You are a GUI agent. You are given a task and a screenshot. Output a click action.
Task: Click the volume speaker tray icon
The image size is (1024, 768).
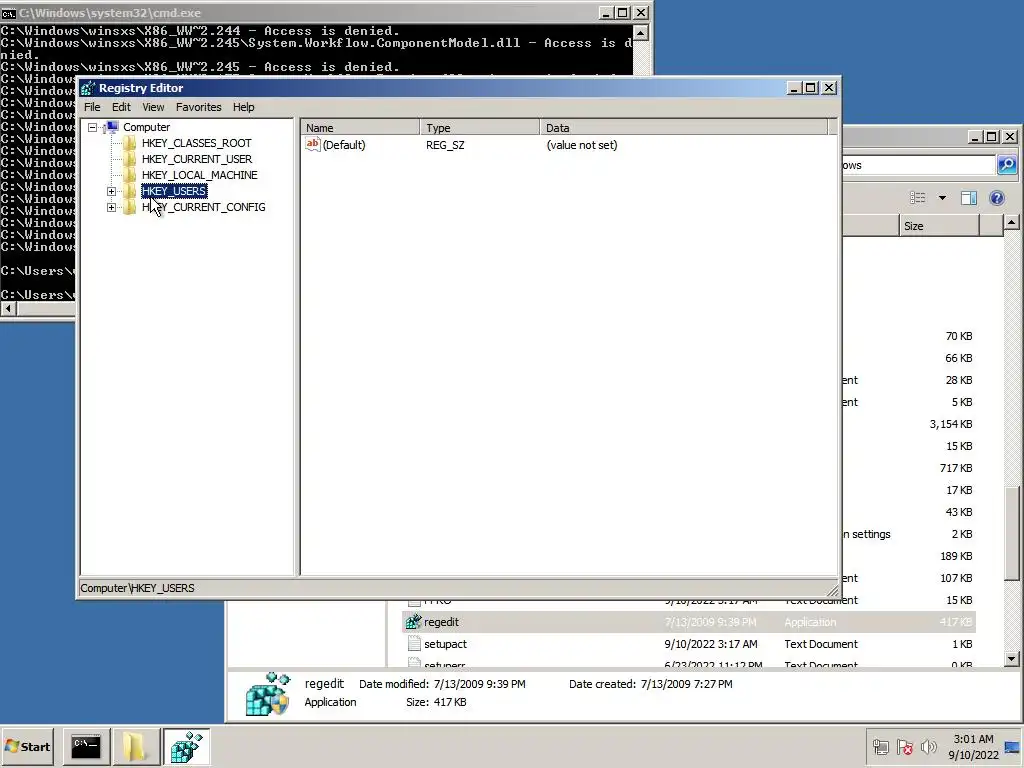click(928, 747)
